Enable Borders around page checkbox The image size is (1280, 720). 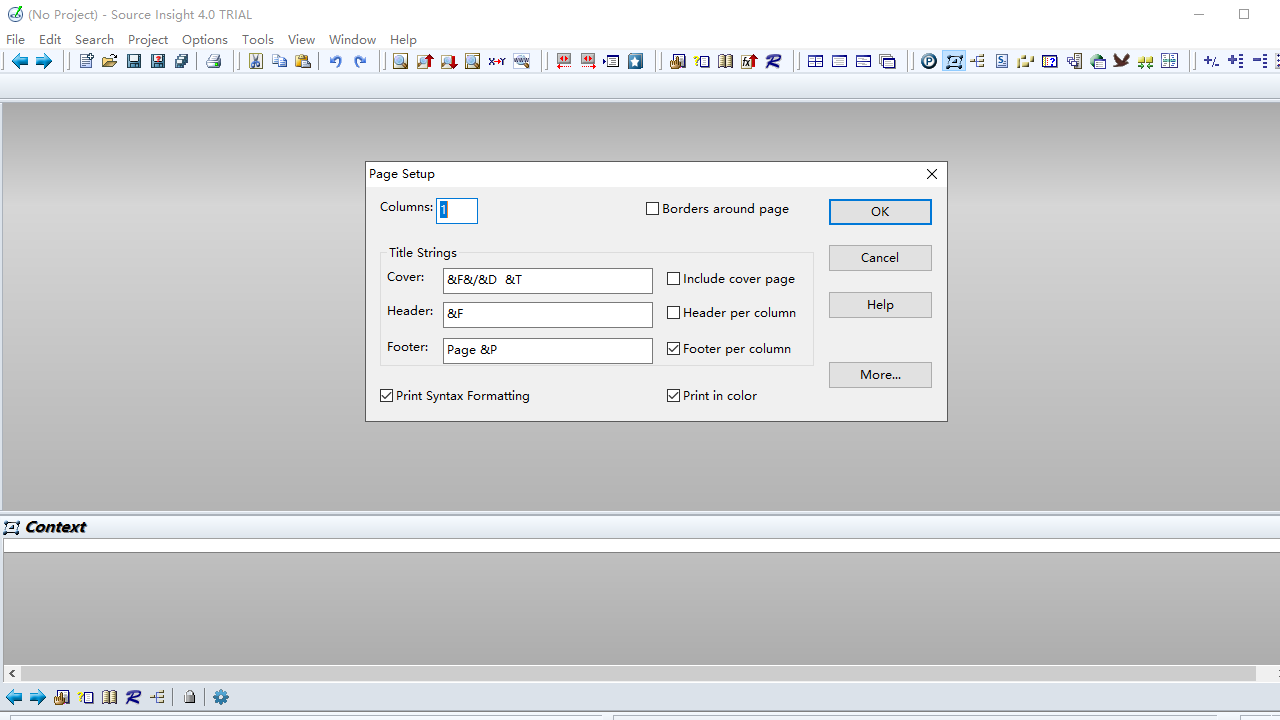pos(653,209)
